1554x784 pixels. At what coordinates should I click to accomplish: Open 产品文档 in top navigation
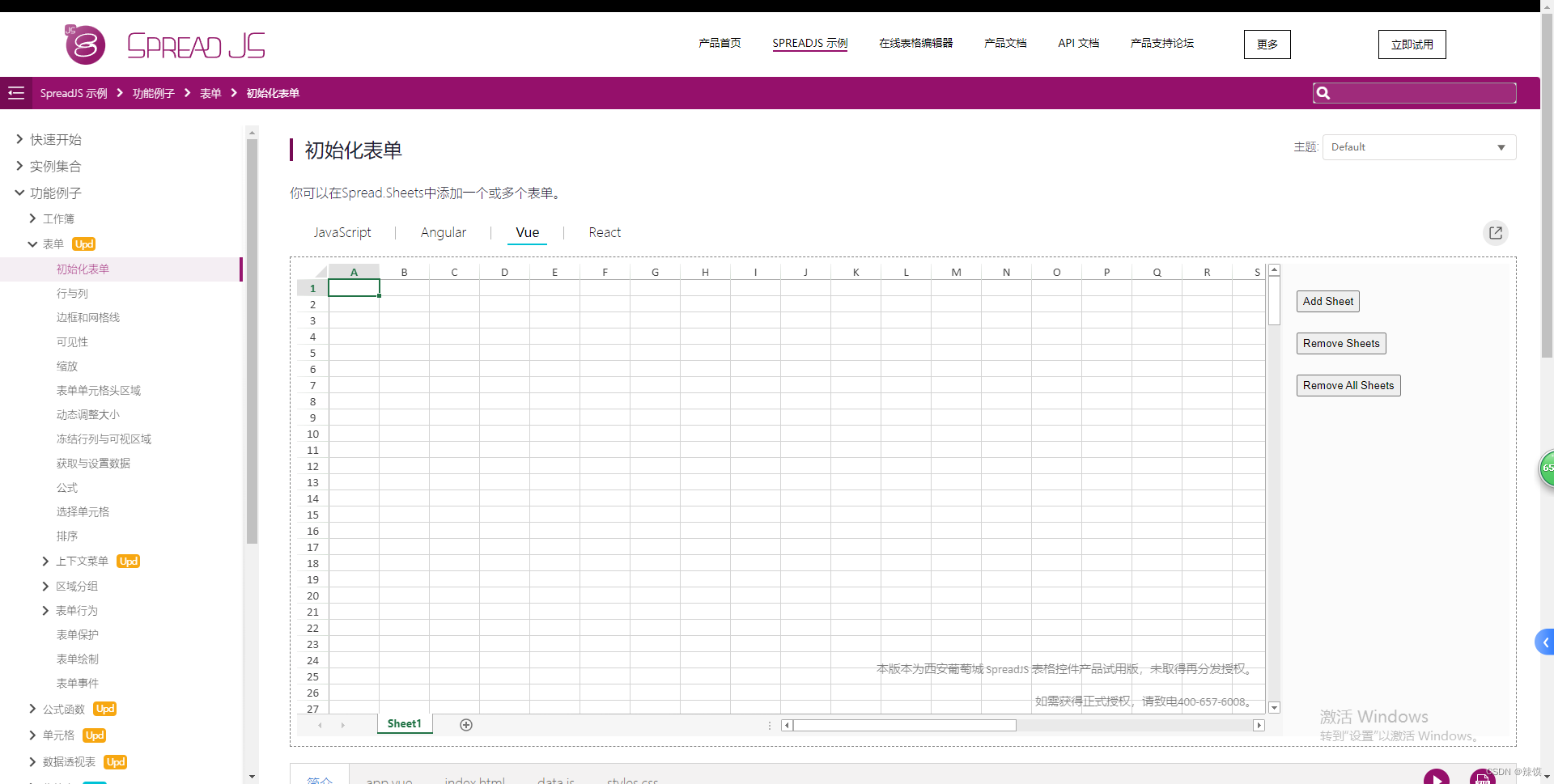click(1005, 44)
